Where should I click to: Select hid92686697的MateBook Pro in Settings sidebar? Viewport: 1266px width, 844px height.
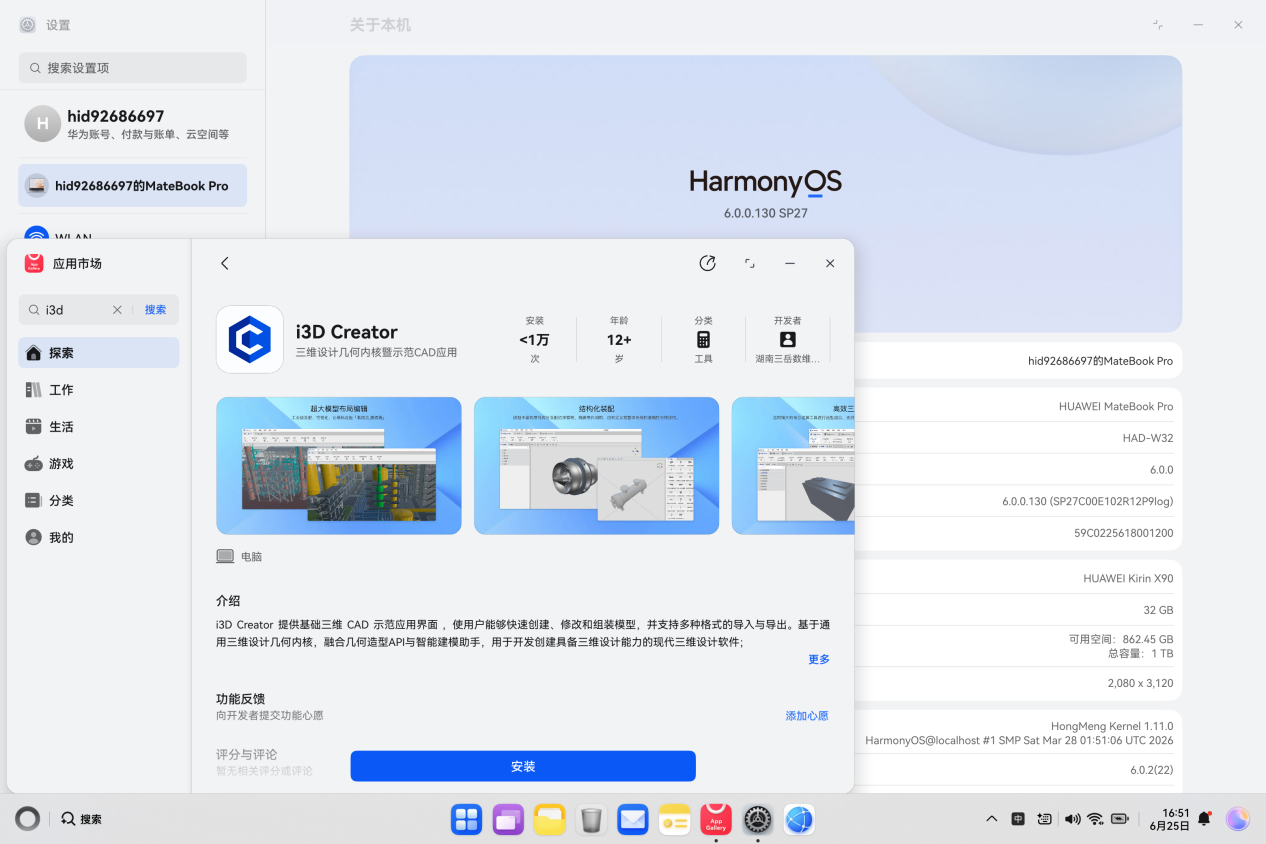coord(133,186)
